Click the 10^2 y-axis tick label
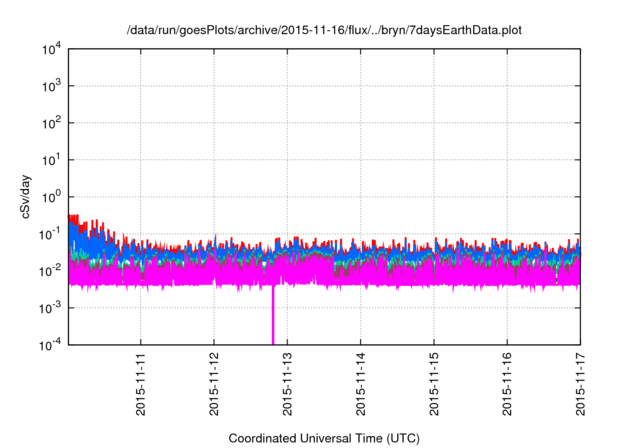This screenshot has height=448, width=640. coord(51,123)
